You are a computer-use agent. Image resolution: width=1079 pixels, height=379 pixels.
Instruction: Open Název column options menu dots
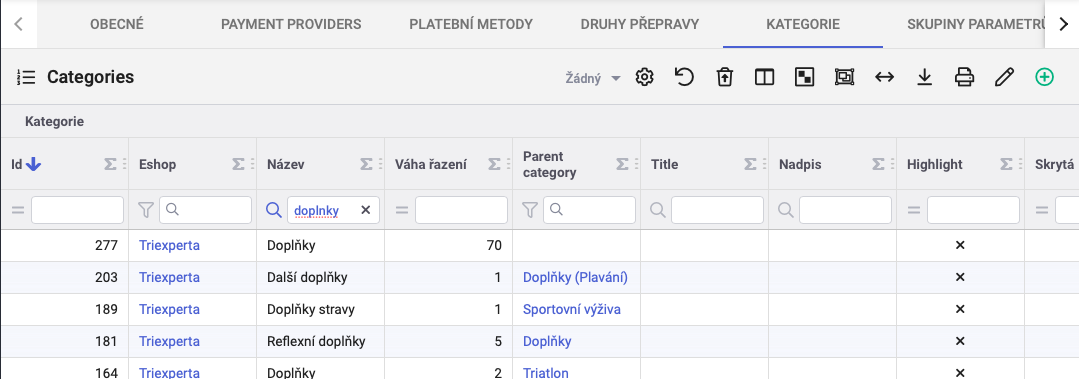380,164
